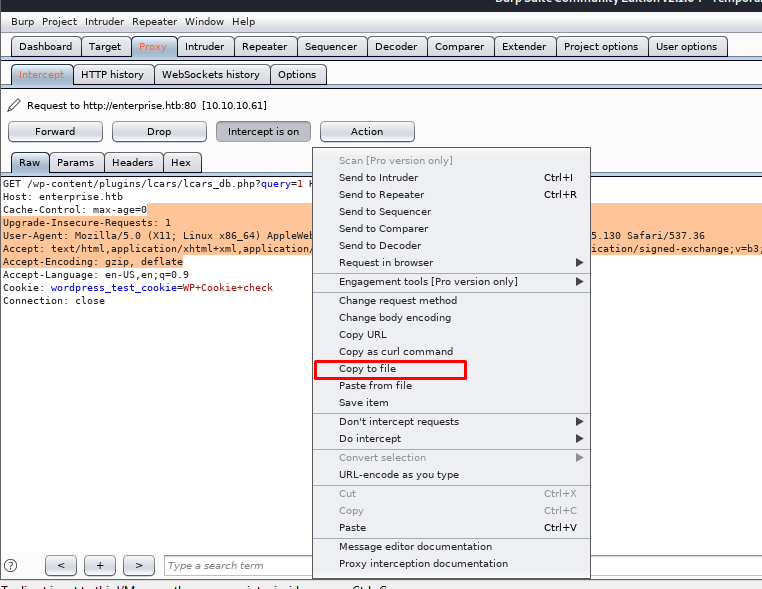This screenshot has width=762, height=589.
Task: Select 'Save item' menu entry
Action: pyautogui.click(x=451, y=402)
